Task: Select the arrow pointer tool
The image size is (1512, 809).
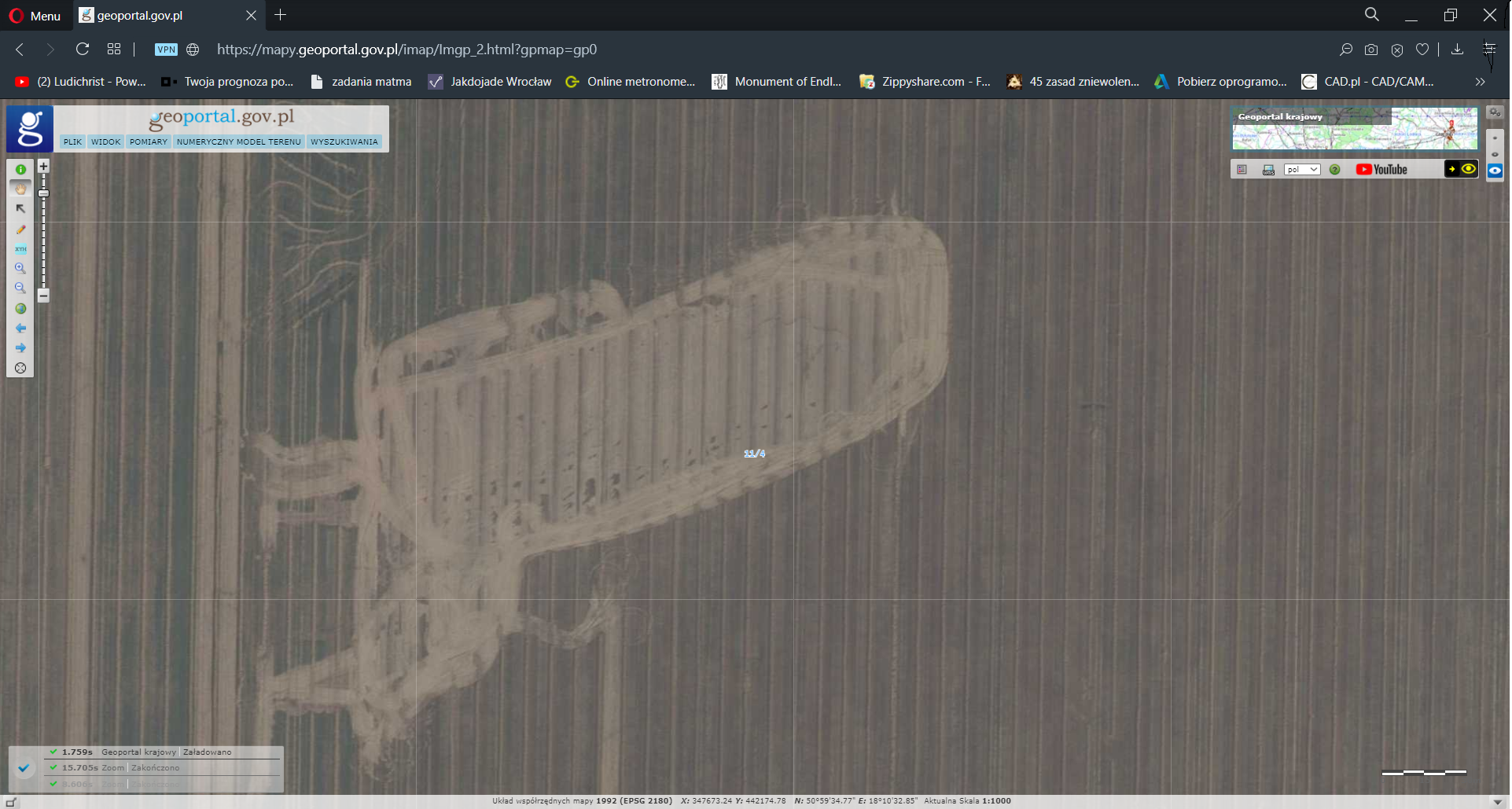Action: tap(20, 209)
